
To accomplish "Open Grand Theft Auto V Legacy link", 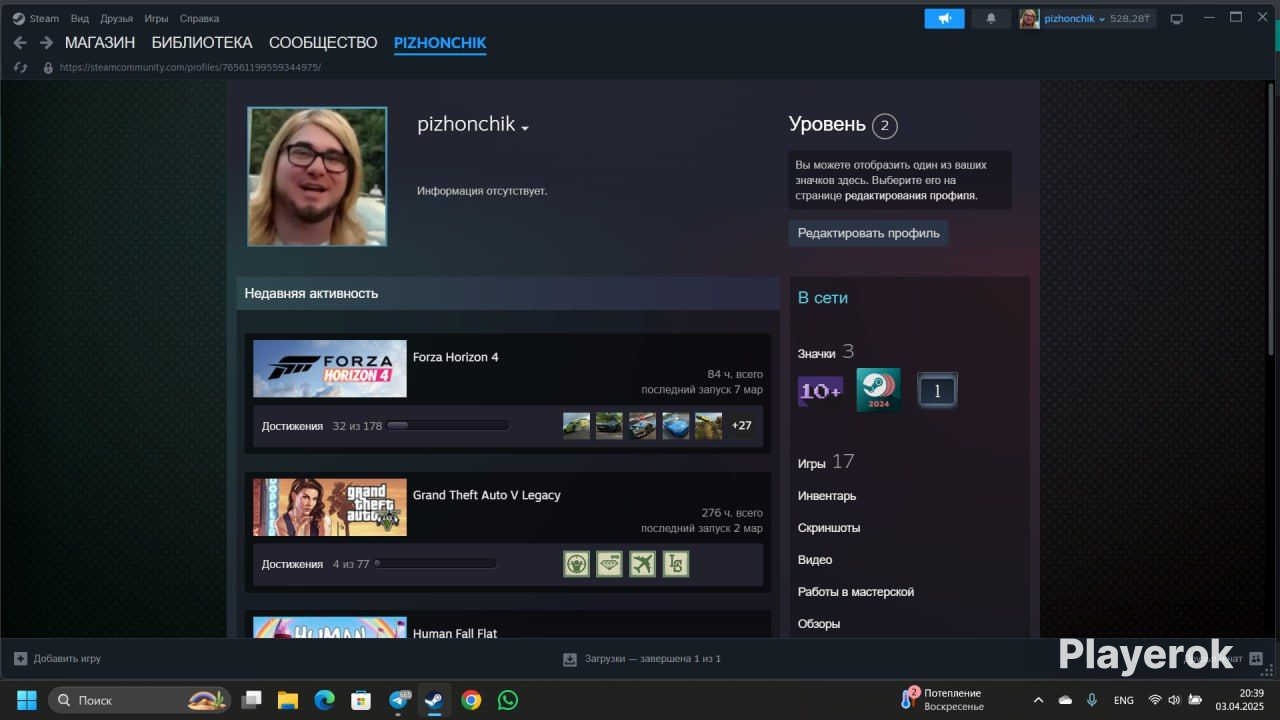I will 487,495.
